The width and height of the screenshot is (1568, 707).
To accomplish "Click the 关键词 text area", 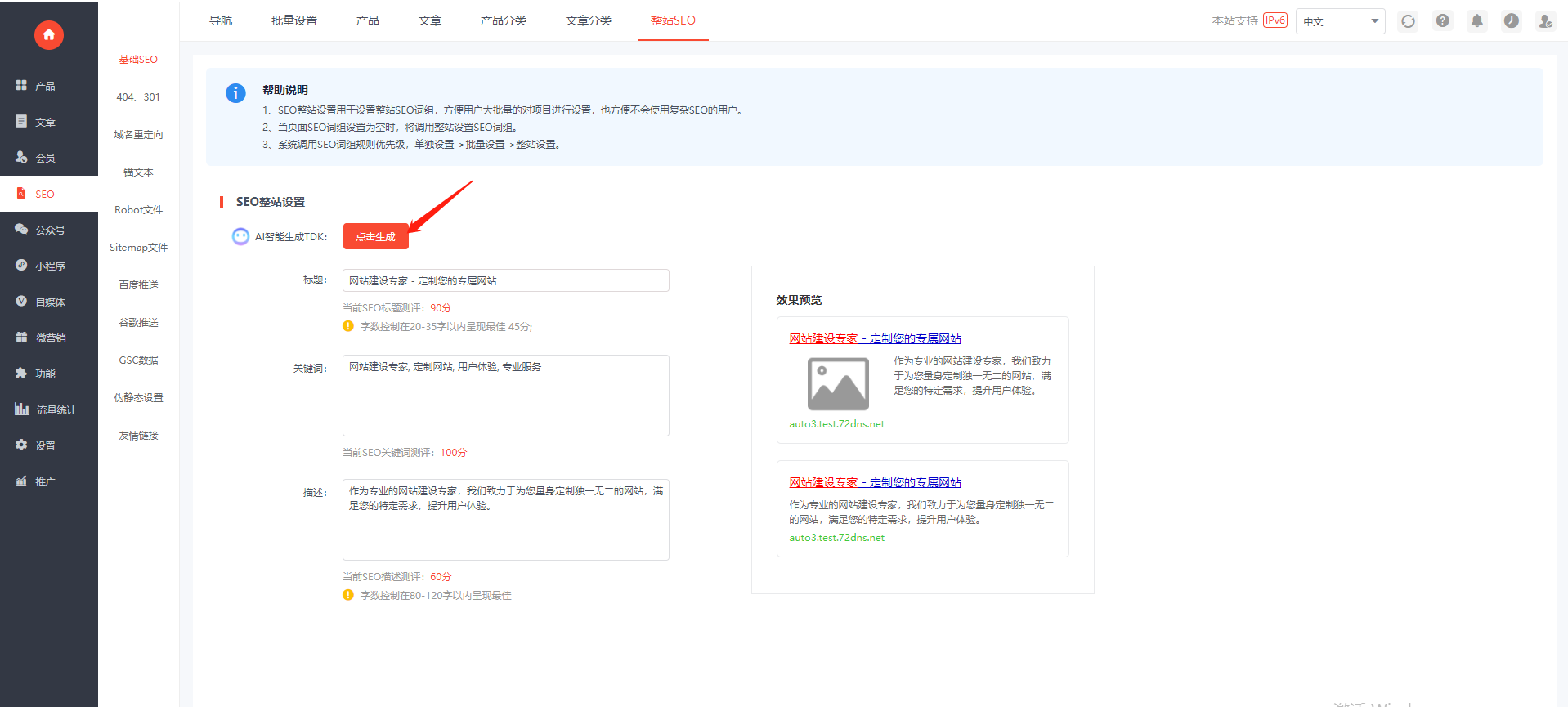I will (x=505, y=396).
